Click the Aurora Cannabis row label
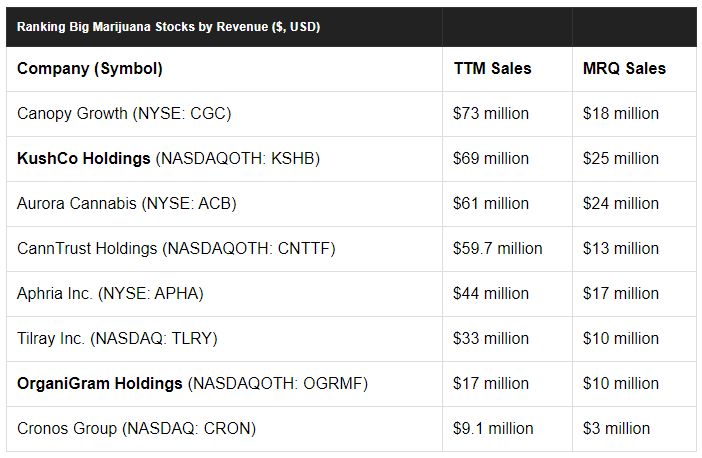 point(127,204)
